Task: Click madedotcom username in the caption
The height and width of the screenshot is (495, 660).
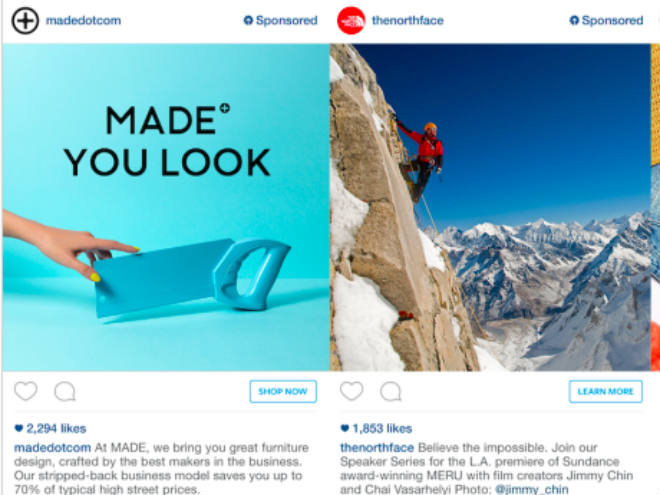Action: (53, 447)
